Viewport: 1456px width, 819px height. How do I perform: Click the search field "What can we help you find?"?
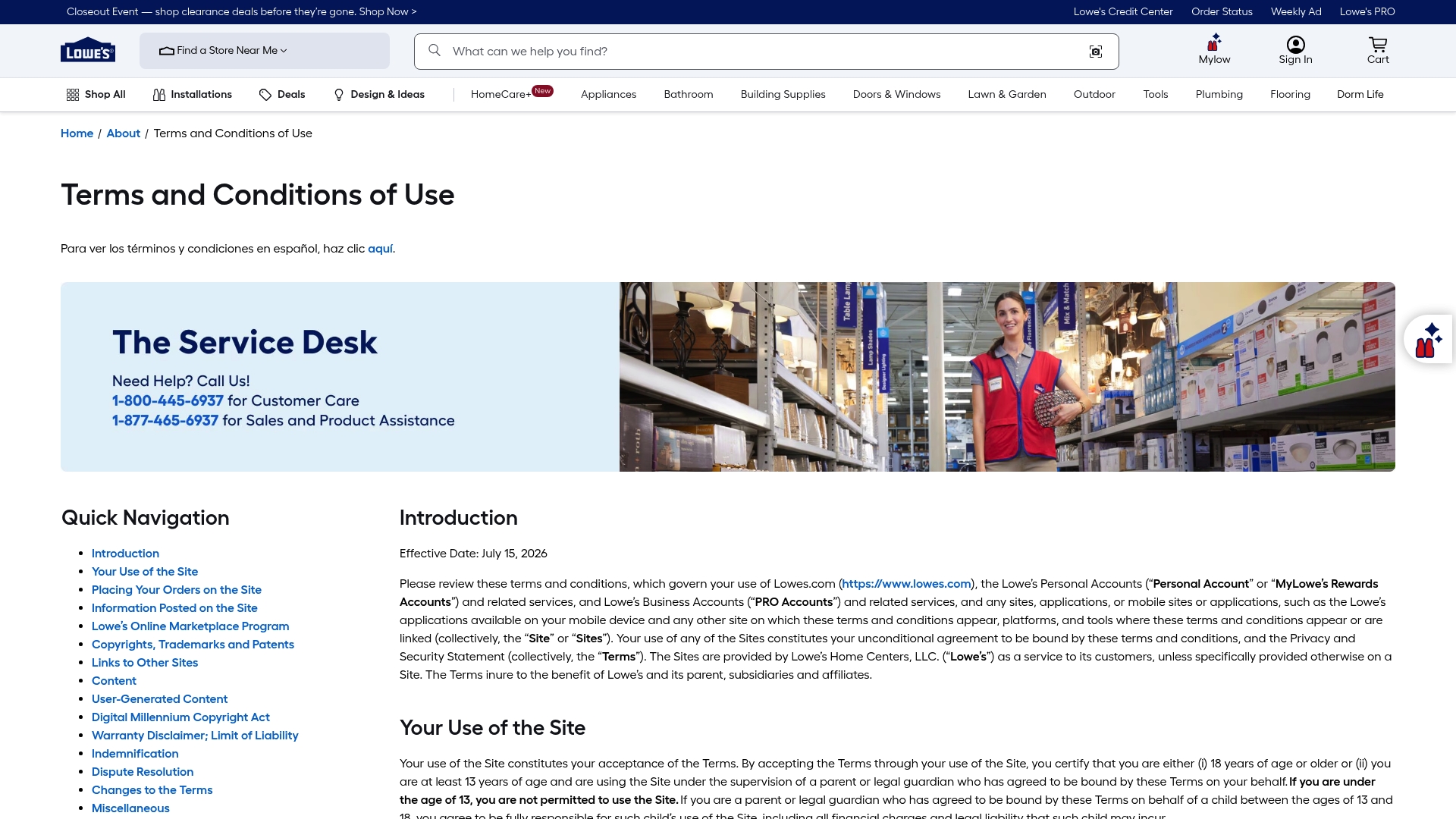766,51
